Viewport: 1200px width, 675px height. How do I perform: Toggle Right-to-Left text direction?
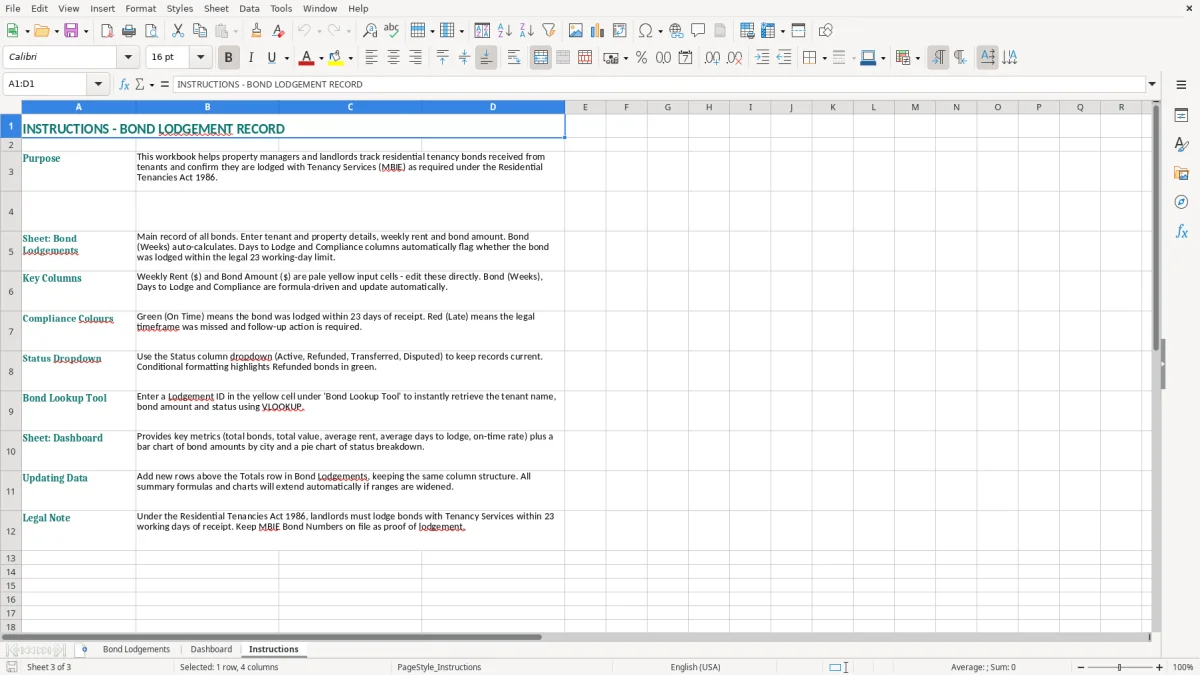960,58
